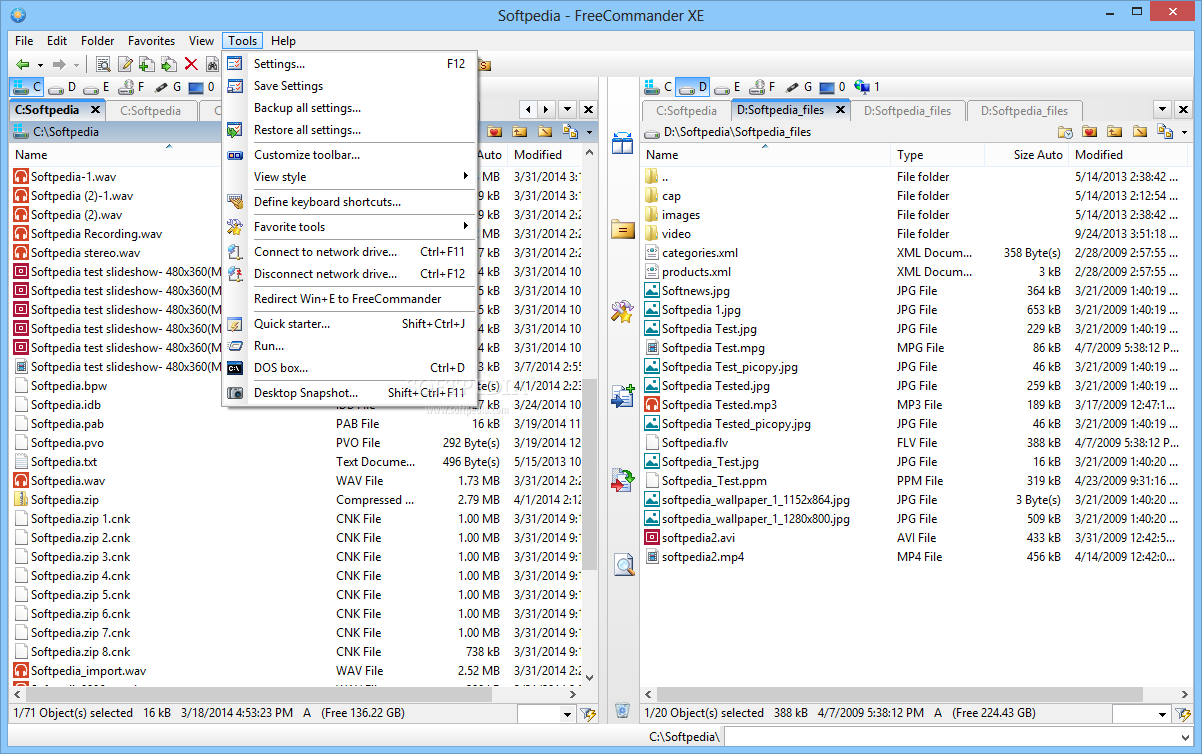This screenshot has height=754, width=1202.
Task: Choose Save Settings menu item
Action: (x=347, y=86)
